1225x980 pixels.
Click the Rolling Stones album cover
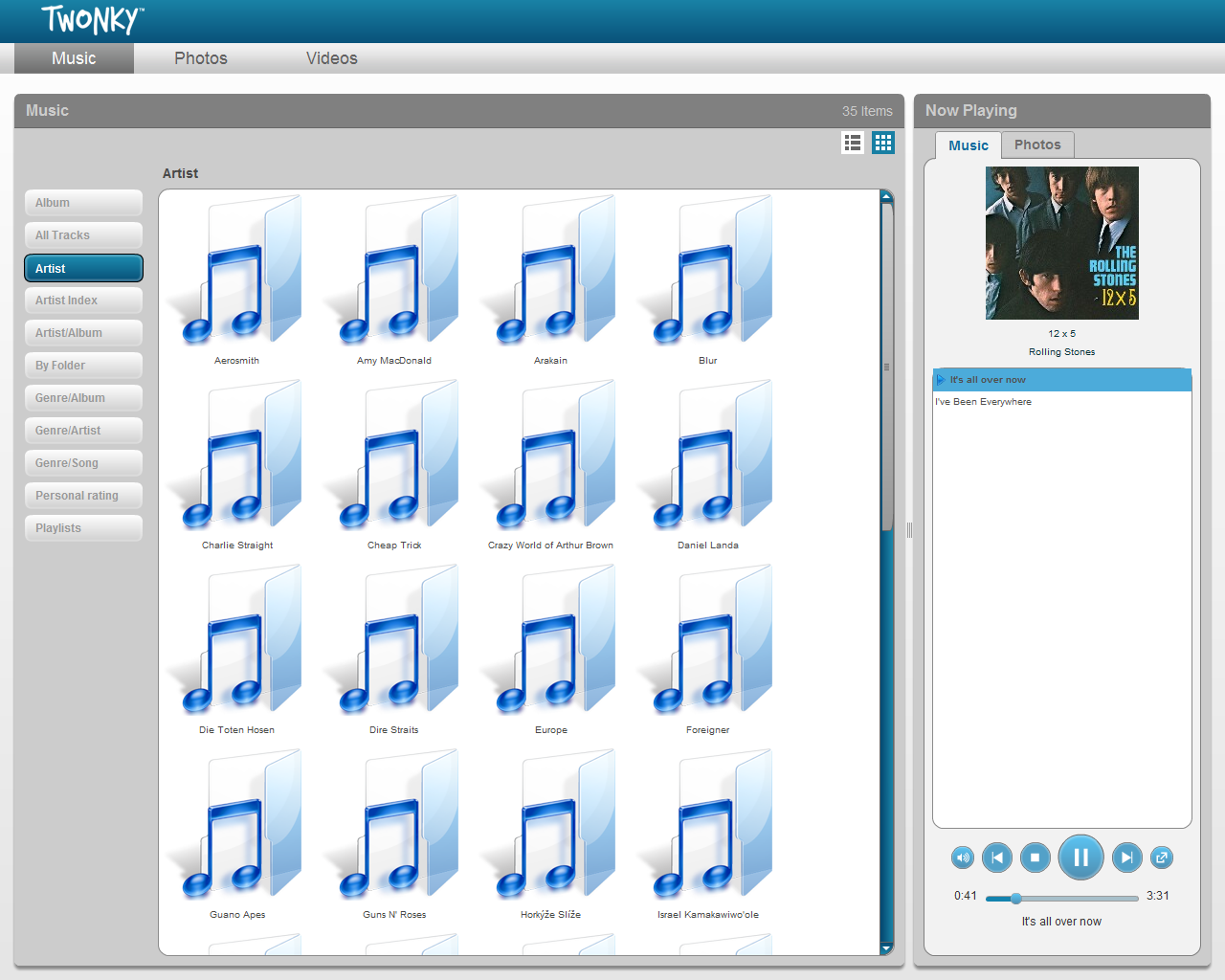pyautogui.click(x=1062, y=243)
